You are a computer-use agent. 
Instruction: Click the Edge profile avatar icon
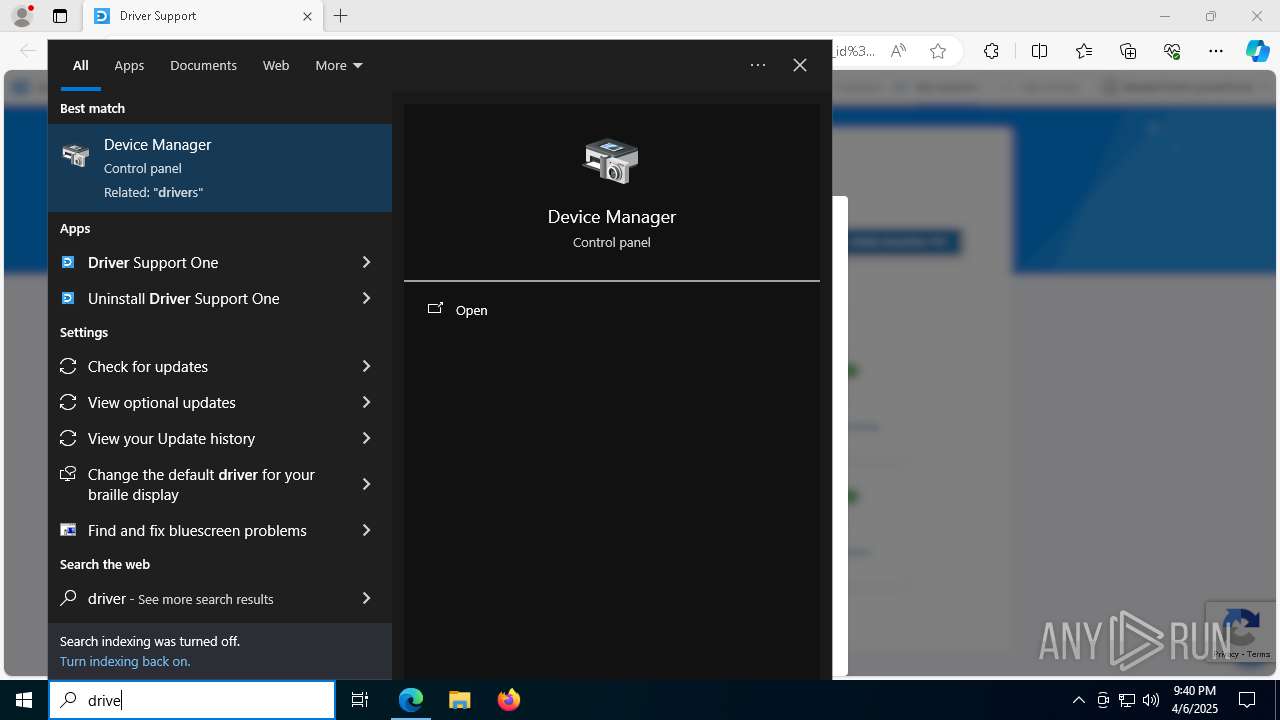coord(22,16)
